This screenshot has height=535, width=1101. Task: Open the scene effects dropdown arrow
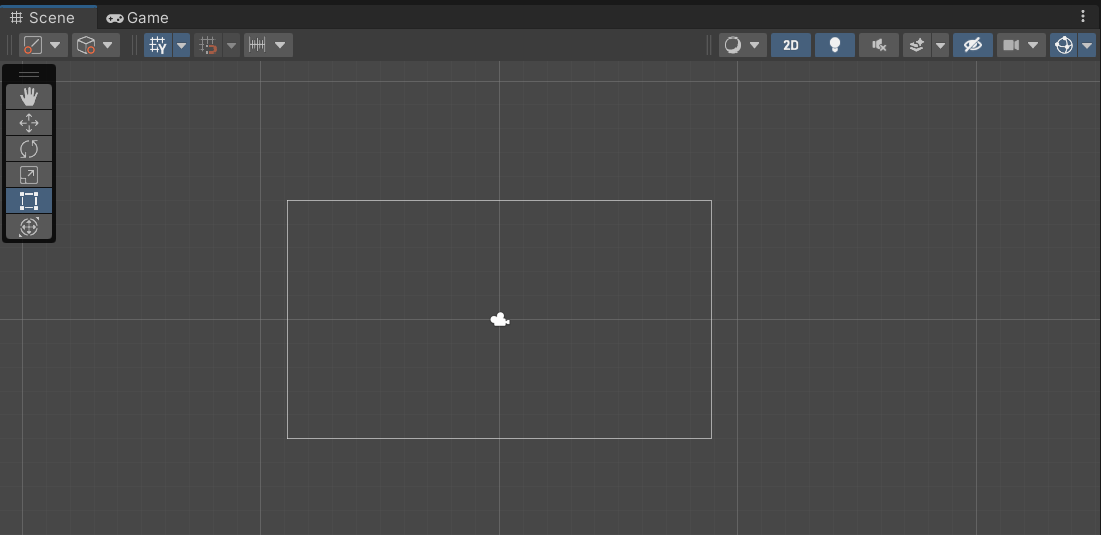coord(940,45)
